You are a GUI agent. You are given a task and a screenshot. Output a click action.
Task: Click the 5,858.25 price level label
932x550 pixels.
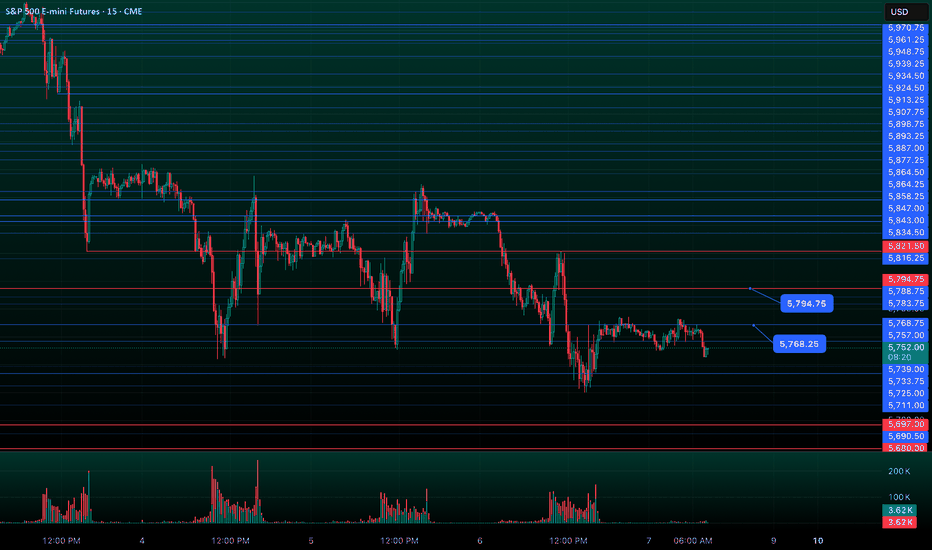pyautogui.click(x=906, y=196)
